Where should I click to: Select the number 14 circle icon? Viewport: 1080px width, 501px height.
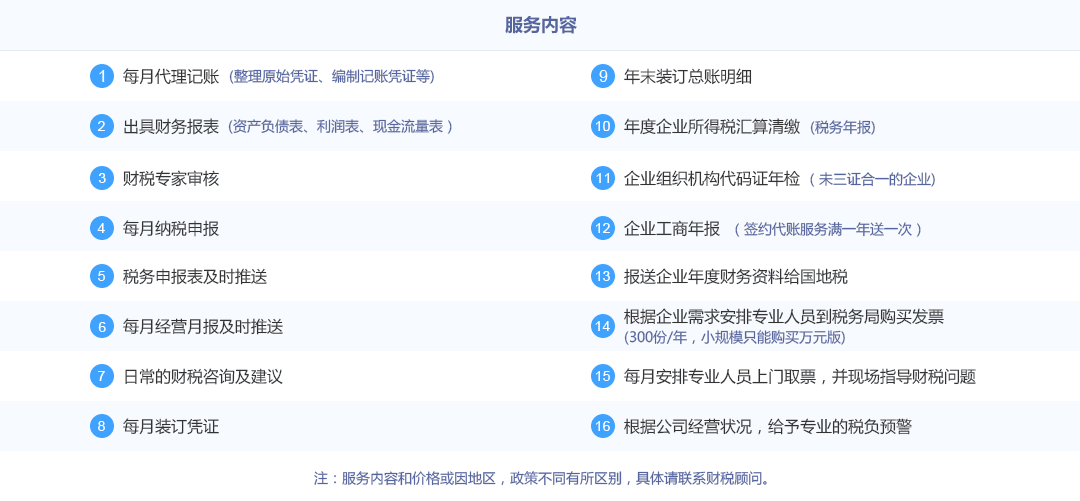point(602,326)
